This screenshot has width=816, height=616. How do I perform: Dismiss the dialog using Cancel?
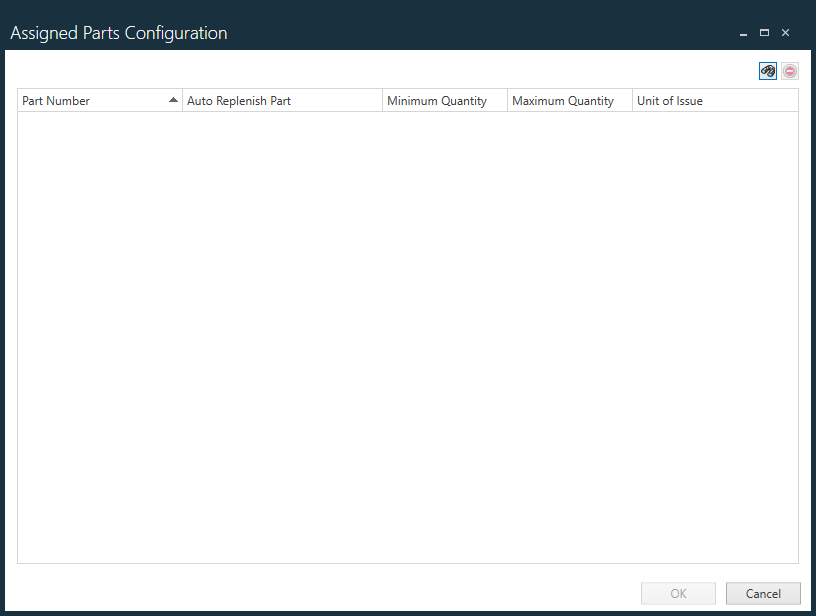763,593
